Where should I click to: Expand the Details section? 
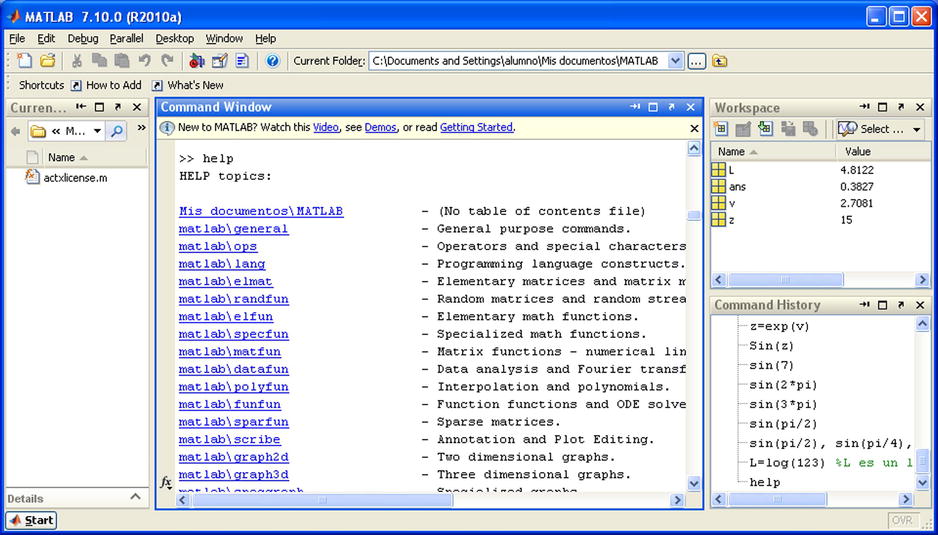[x=136, y=497]
